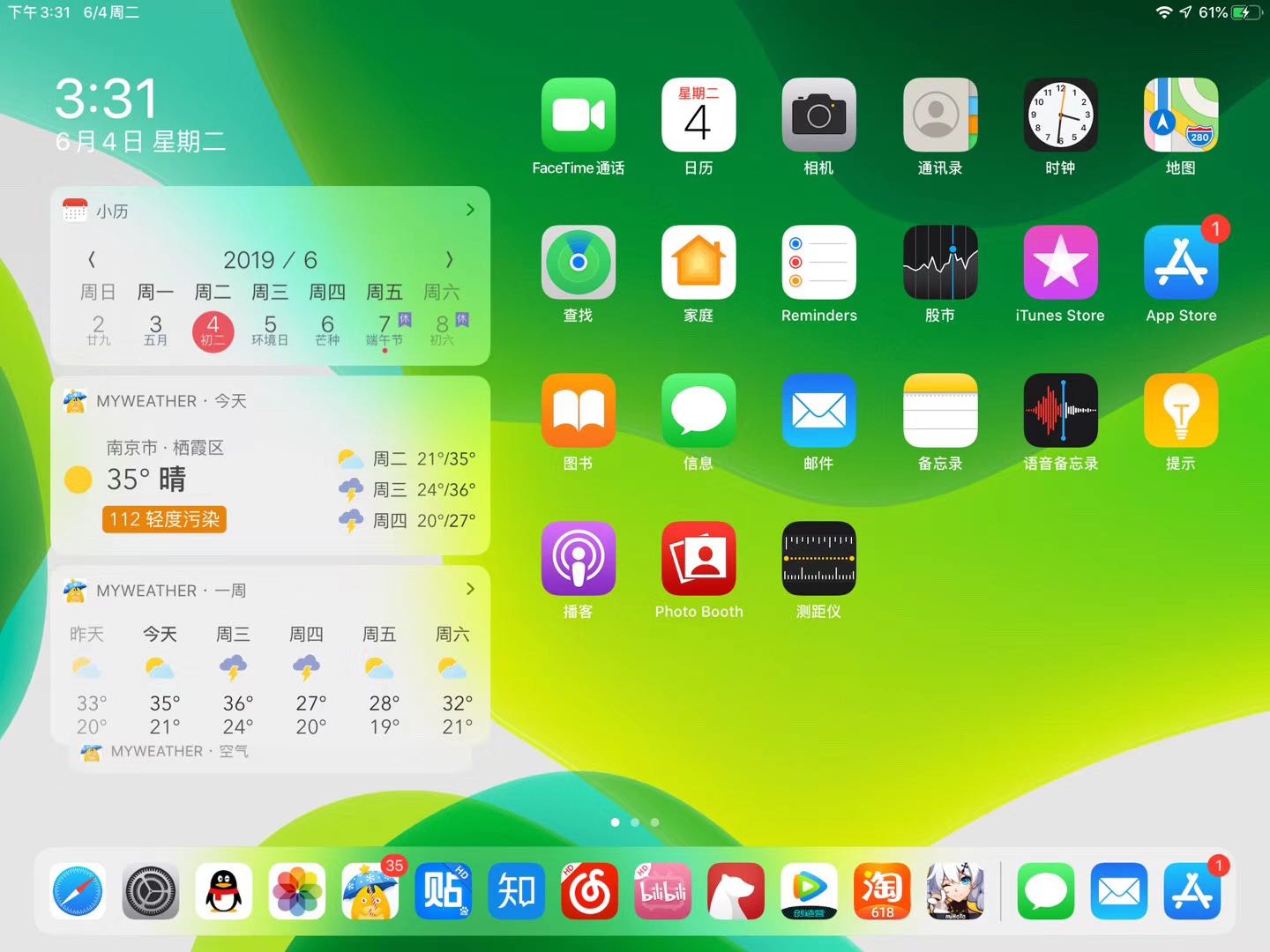Open the Clock (时钟) app
The image size is (1270, 952).
pyautogui.click(x=1060, y=115)
